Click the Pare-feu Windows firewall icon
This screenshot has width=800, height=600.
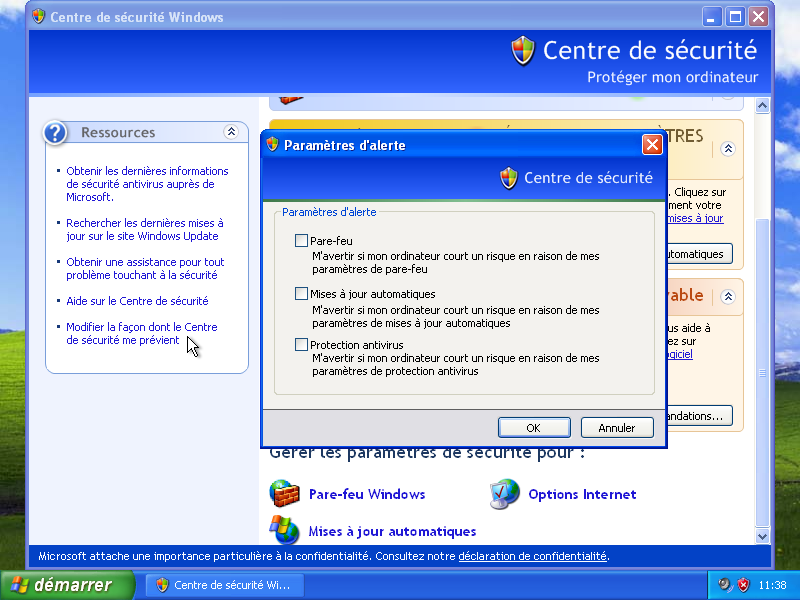[x=285, y=494]
